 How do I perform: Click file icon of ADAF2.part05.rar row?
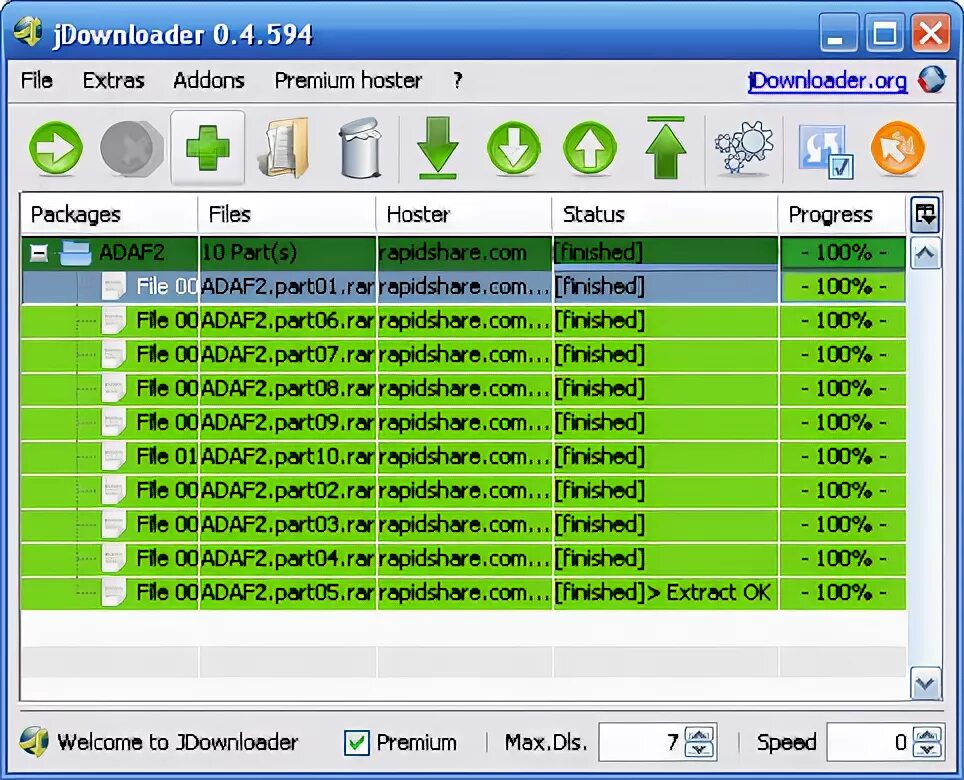tap(113, 593)
